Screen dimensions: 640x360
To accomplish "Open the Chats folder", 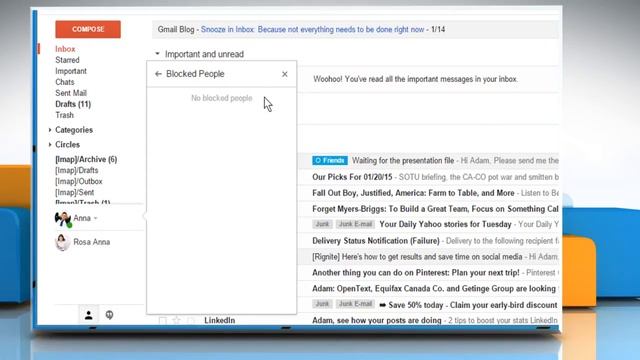I will click(65, 82).
